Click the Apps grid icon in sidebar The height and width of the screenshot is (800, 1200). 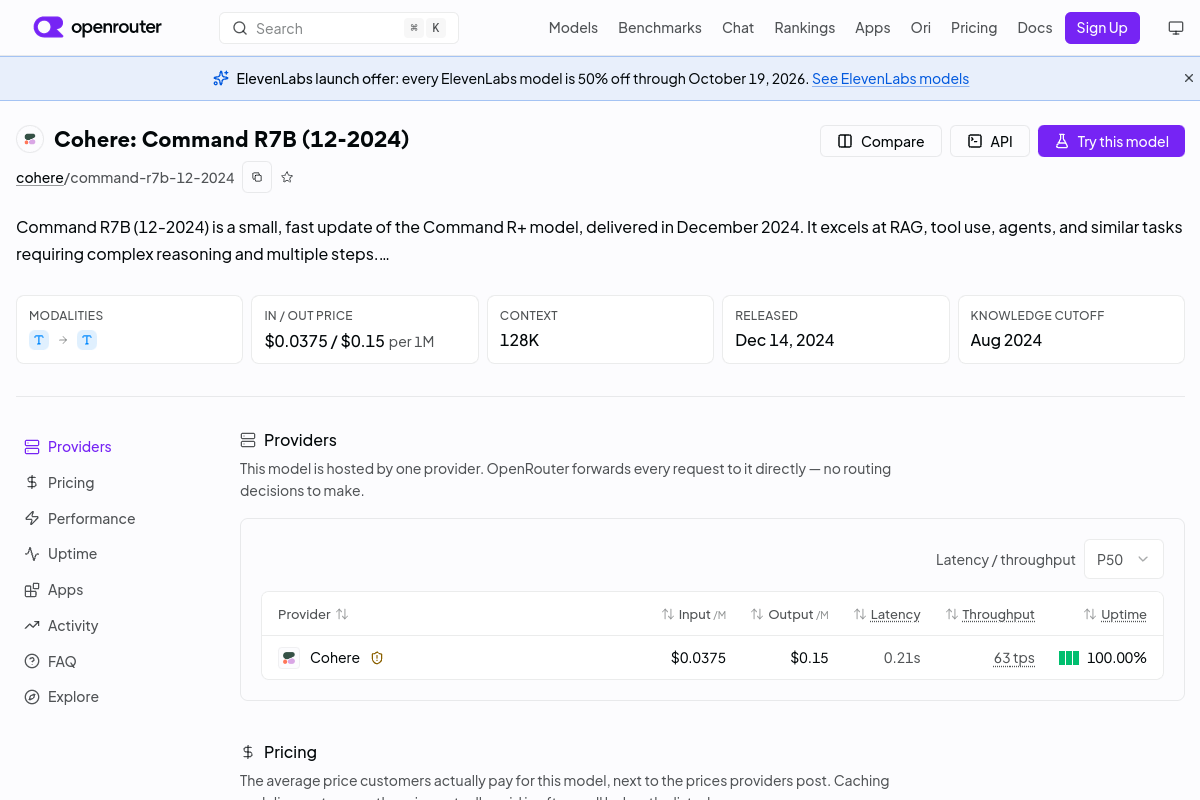point(32,590)
